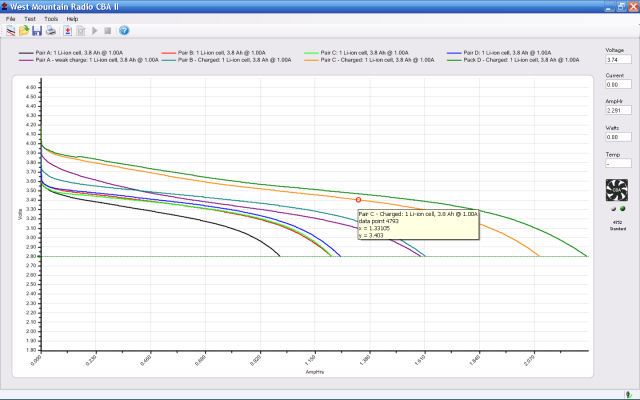Click legend text 'Pair B - Charged'
Screen dimensions: 640x400
(199, 60)
